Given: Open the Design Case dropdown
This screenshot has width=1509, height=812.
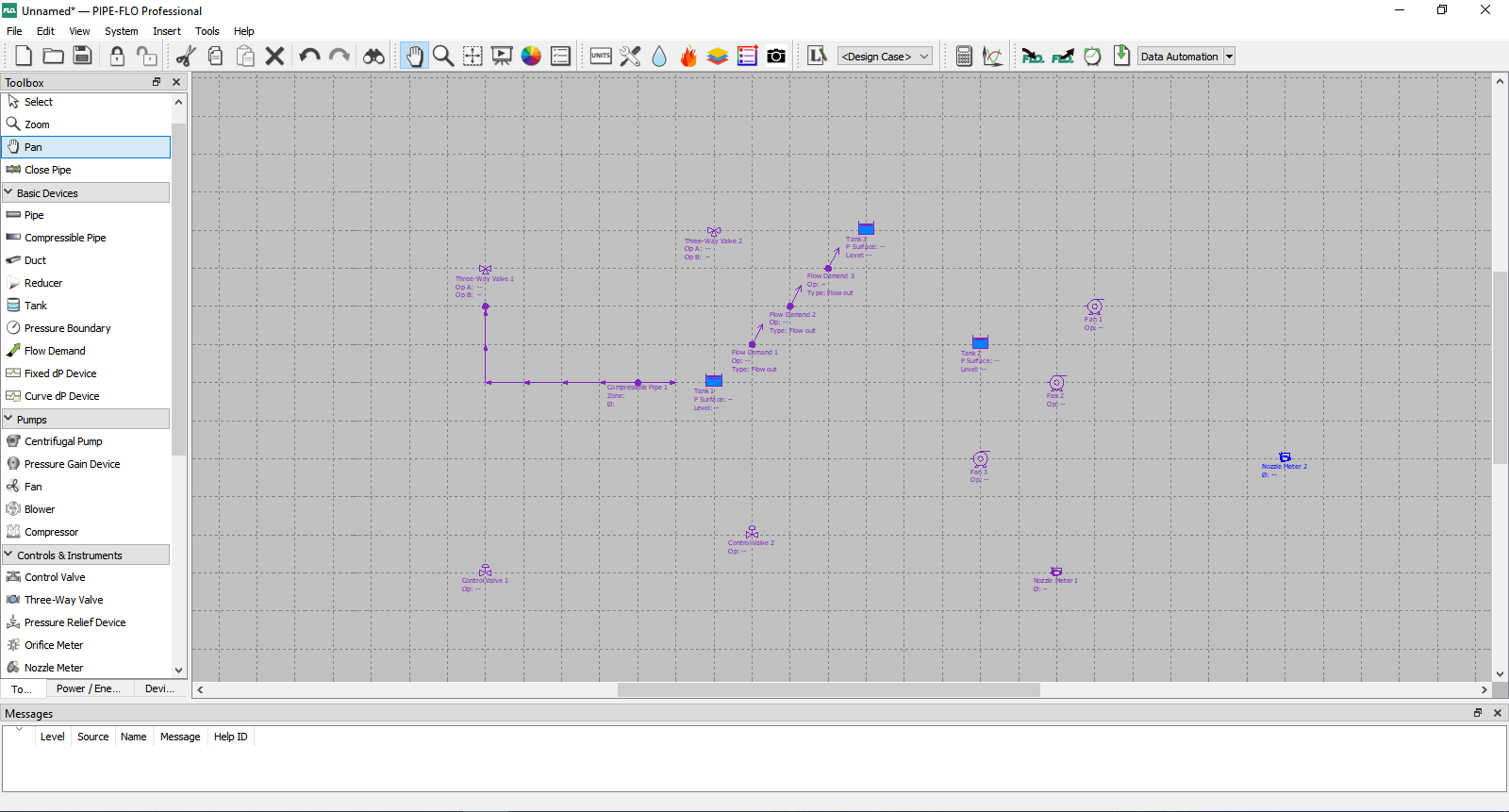Looking at the screenshot, I should (x=885, y=57).
